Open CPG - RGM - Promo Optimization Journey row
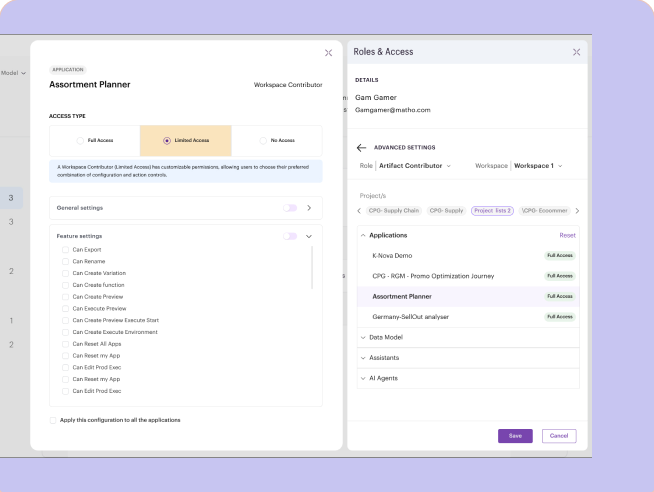 [468, 276]
